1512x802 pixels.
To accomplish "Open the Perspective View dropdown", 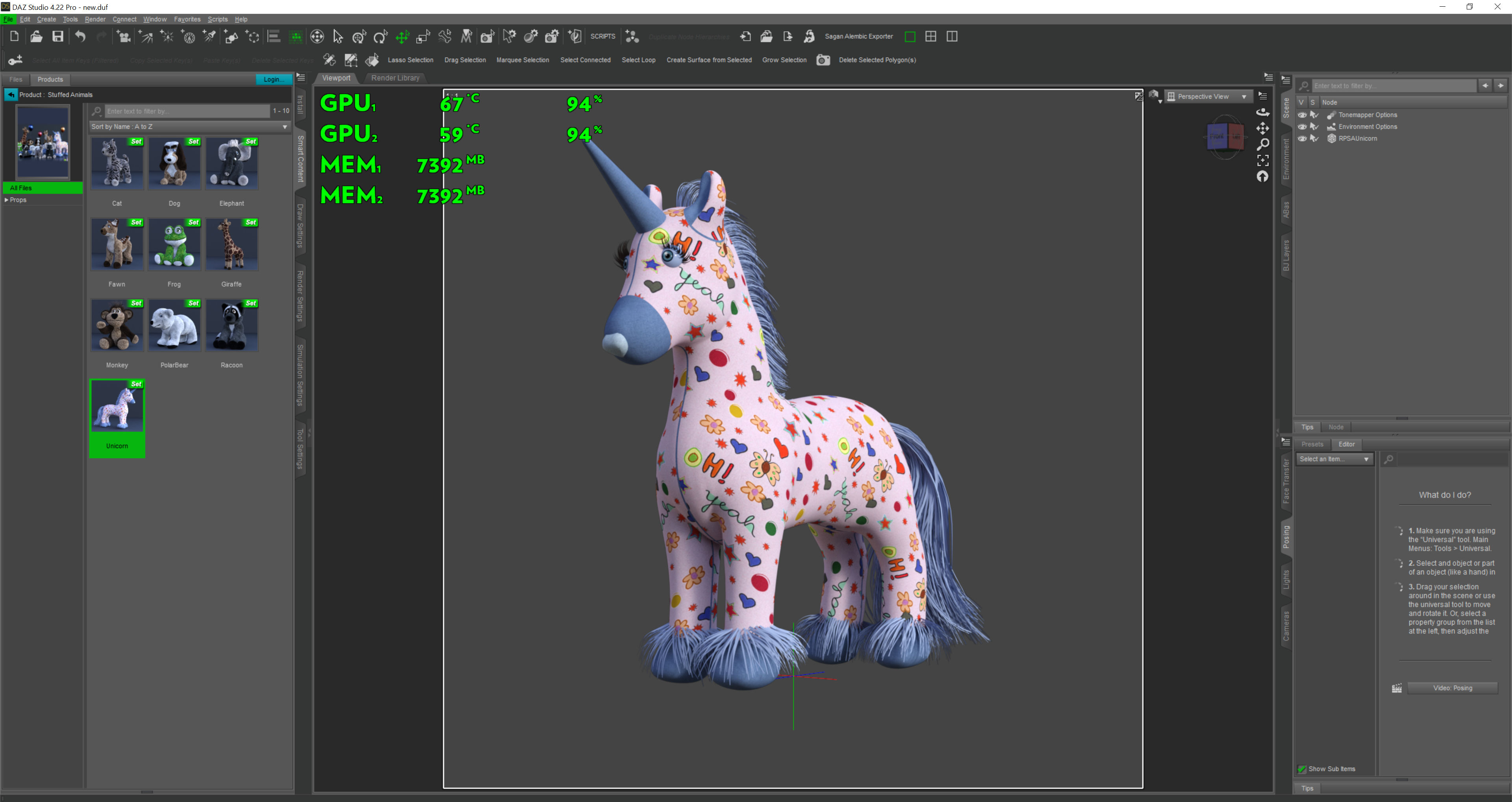I will tap(1208, 97).
